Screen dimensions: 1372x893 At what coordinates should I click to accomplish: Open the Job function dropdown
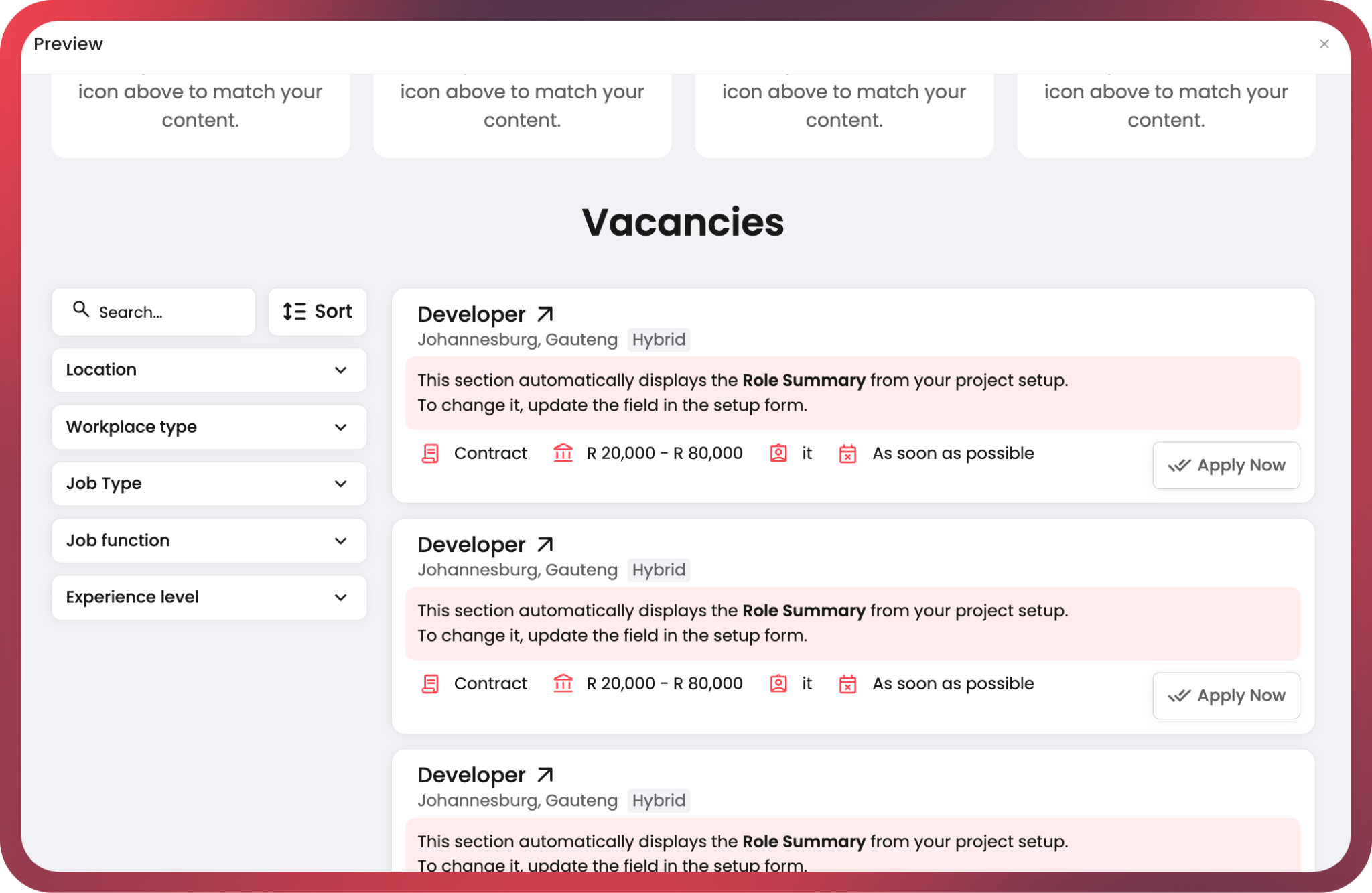click(x=209, y=540)
